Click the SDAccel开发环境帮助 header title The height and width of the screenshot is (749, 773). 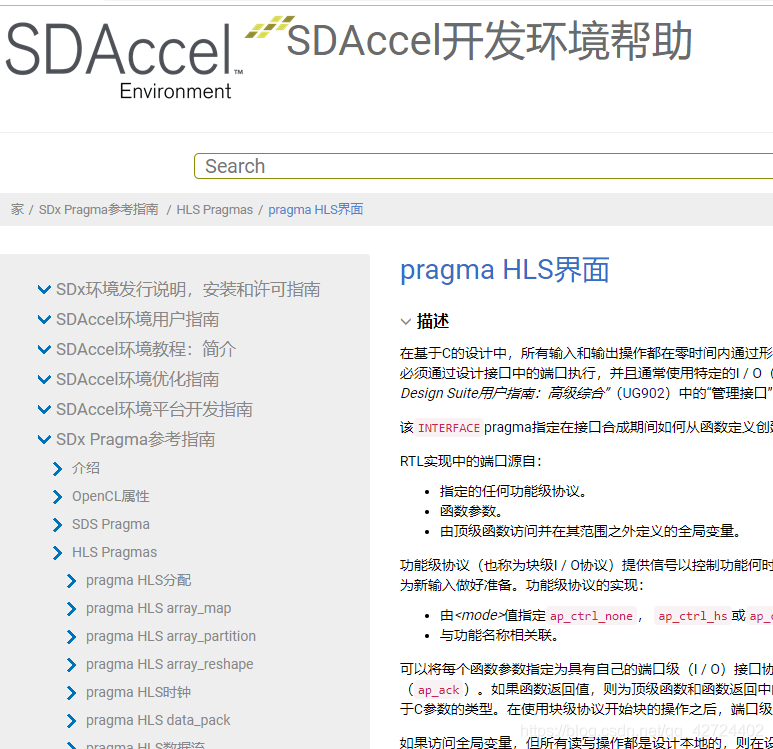click(x=490, y=41)
